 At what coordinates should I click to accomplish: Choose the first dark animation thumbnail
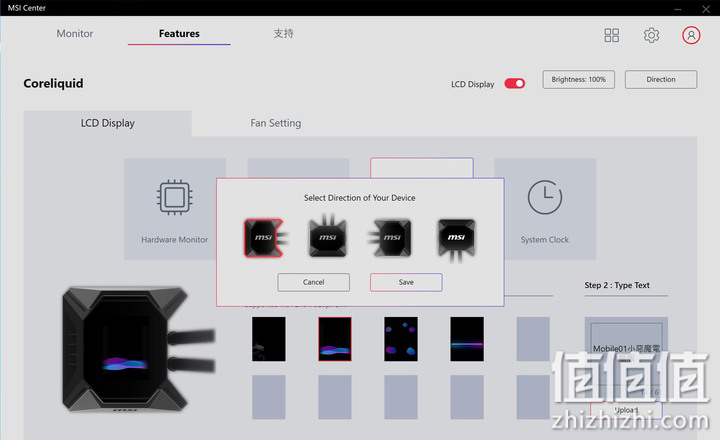point(269,339)
